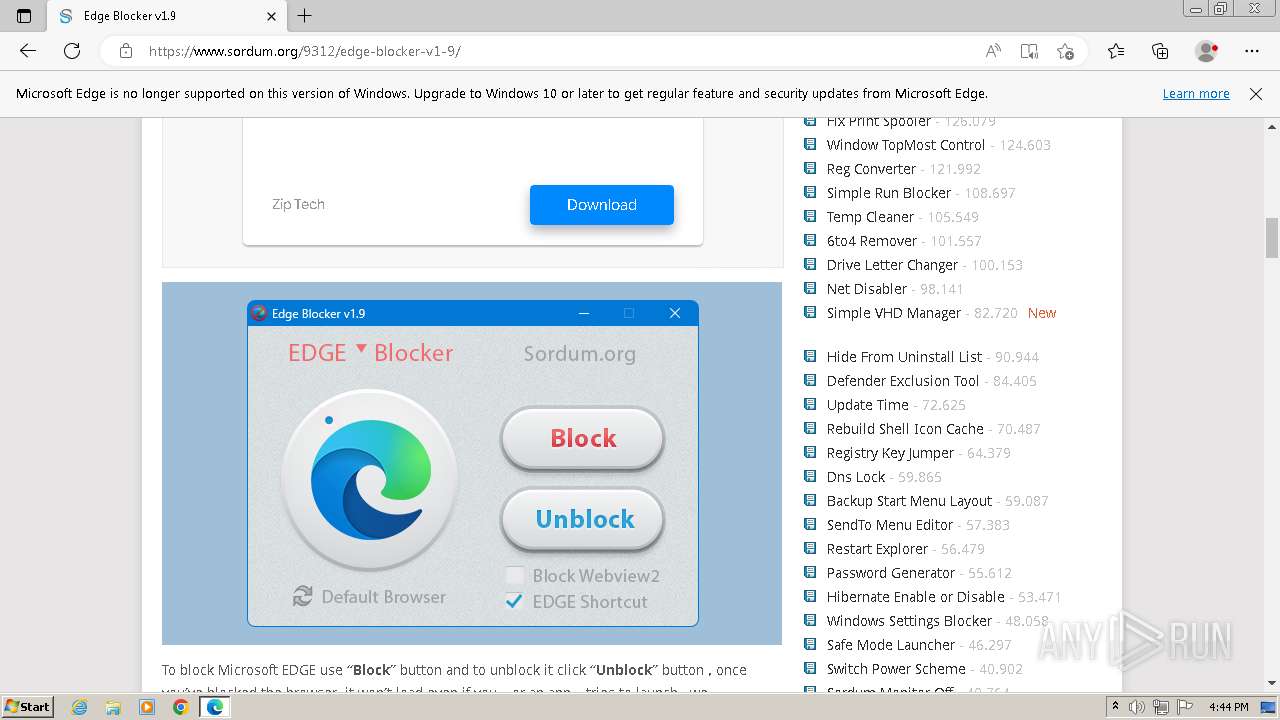Open Edge Settings and more menu
Image resolution: width=1280 pixels, height=720 pixels.
click(x=1252, y=51)
